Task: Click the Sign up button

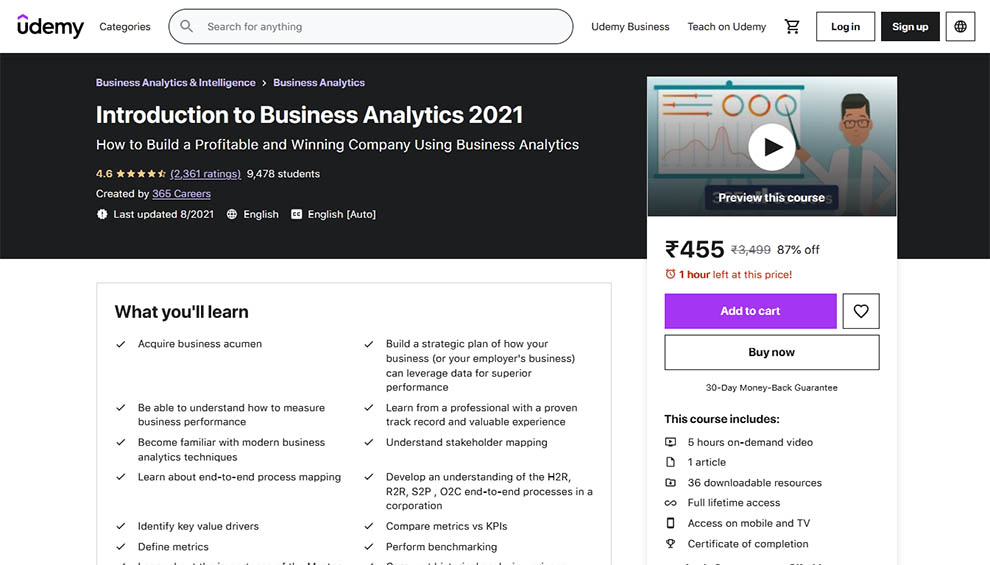Action: 910,27
